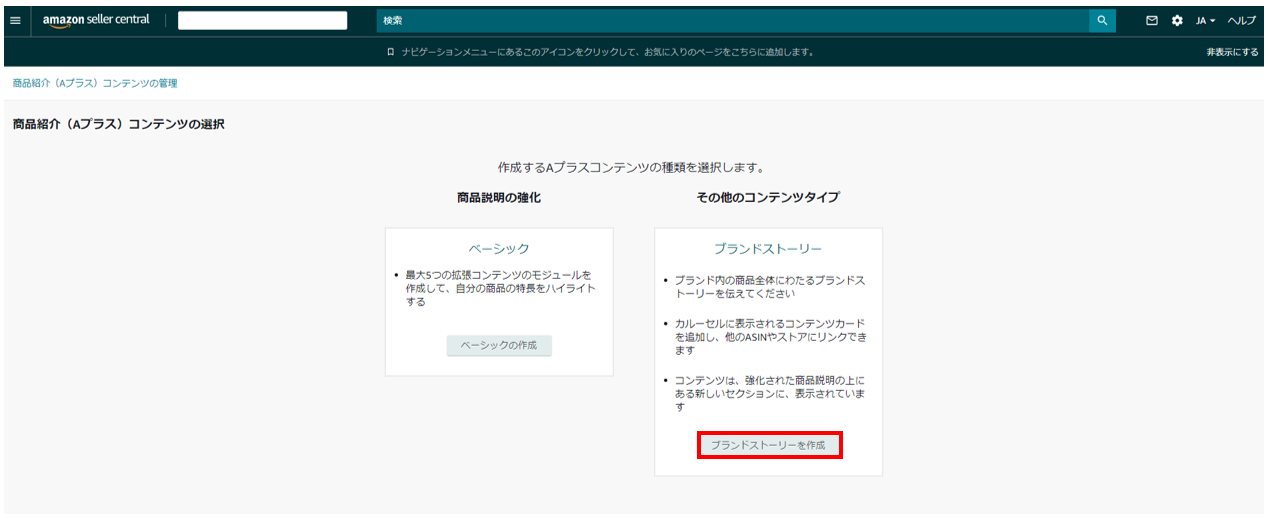Select the ブランドストーリー card title

click(x=768, y=248)
